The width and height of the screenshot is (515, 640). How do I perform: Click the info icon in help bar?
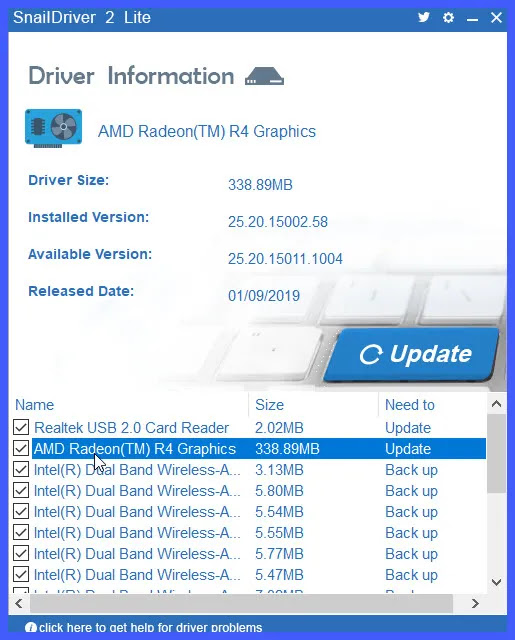coord(31,627)
